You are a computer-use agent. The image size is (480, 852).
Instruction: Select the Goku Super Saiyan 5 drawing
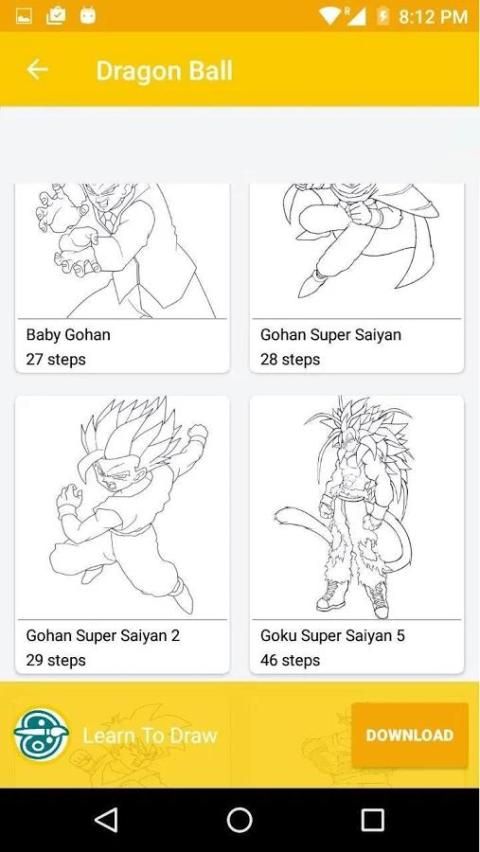coord(357,535)
